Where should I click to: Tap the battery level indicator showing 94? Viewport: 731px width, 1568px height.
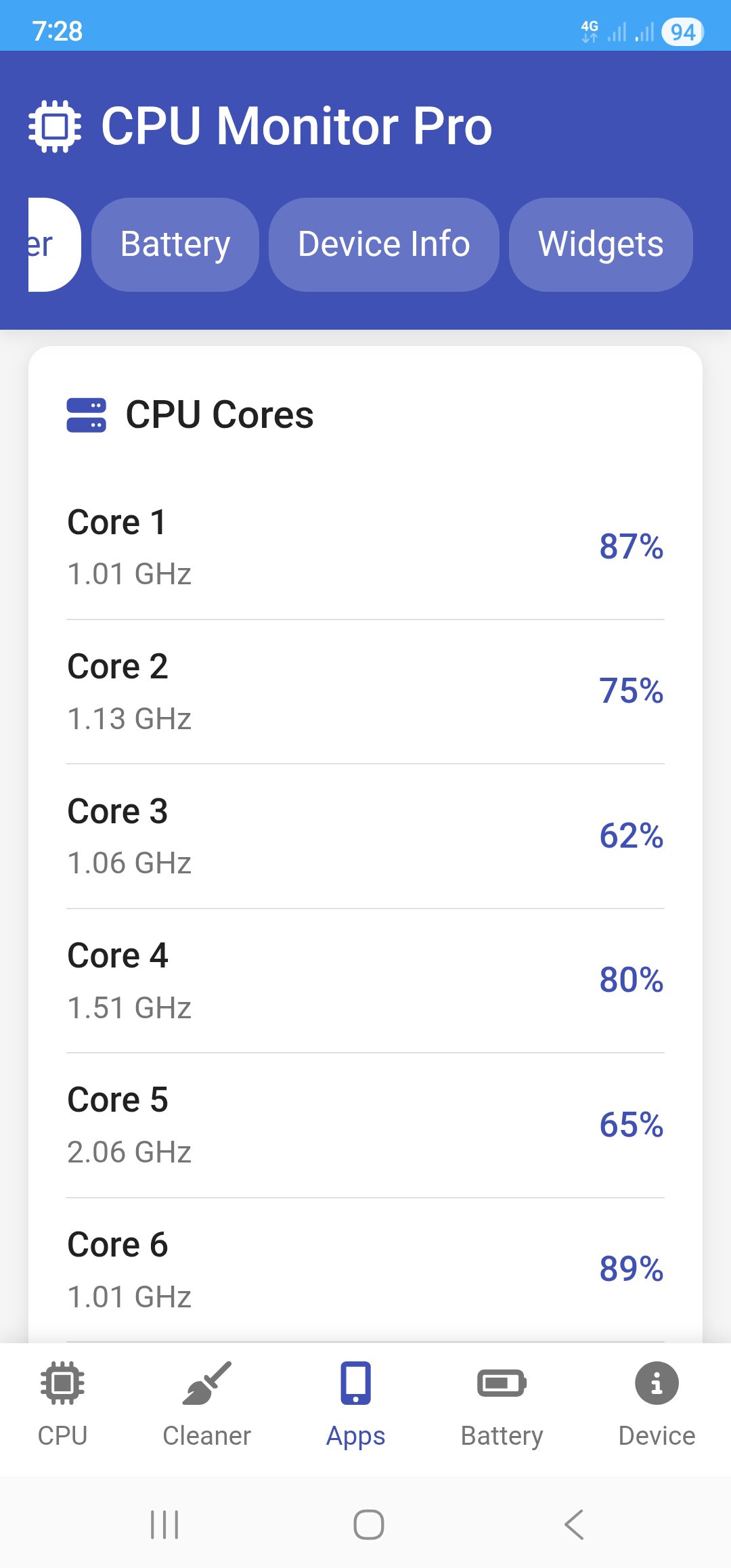click(682, 31)
